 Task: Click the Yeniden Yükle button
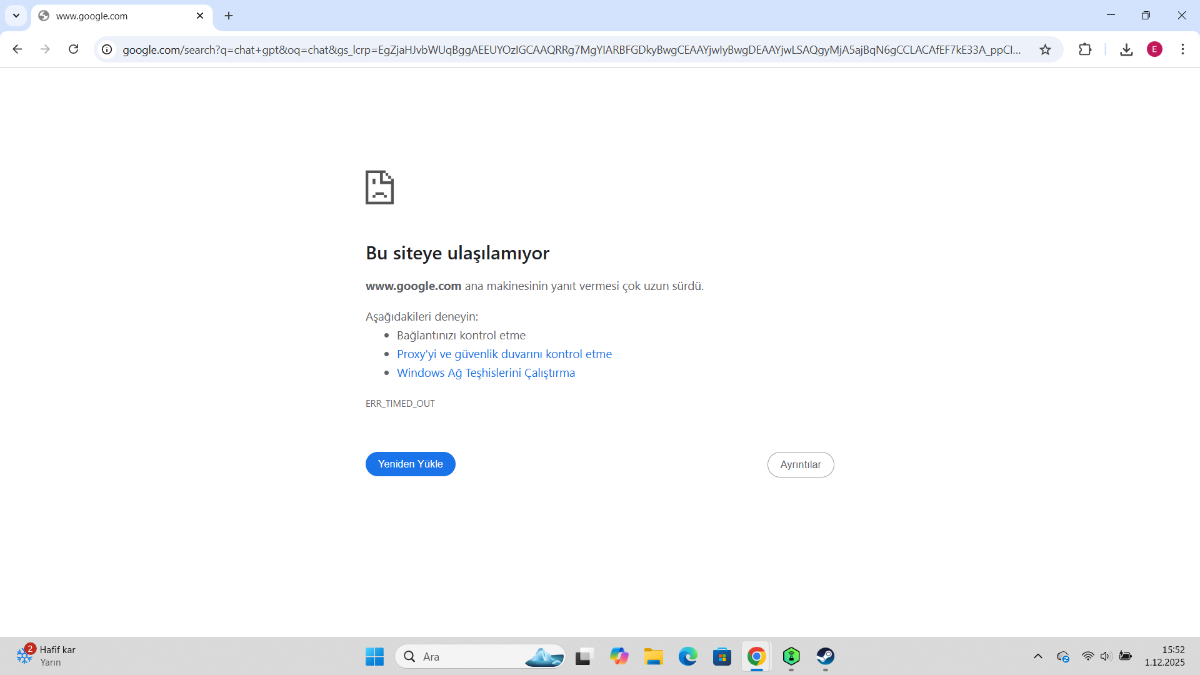(x=410, y=464)
